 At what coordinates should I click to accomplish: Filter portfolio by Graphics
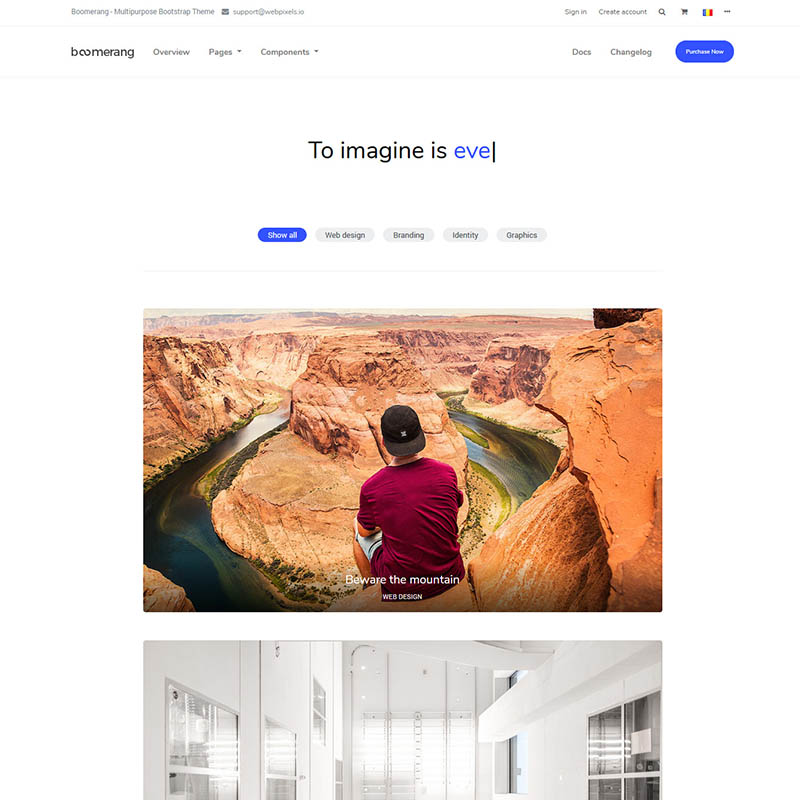coord(521,235)
